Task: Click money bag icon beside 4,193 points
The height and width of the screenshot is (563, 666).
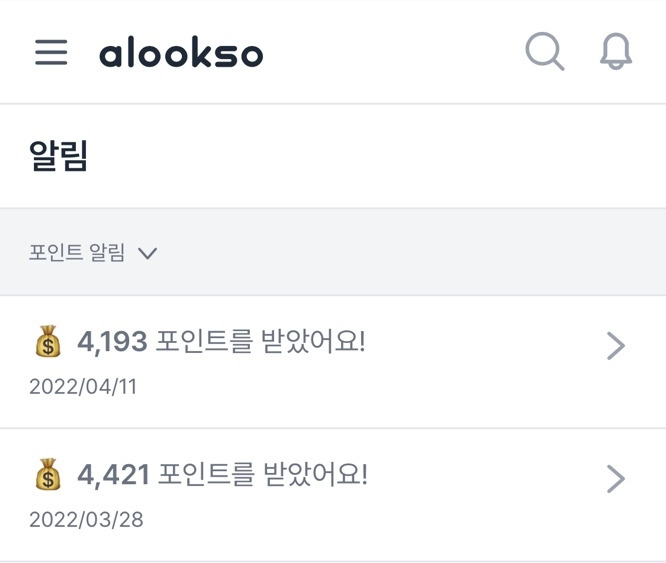Action: pos(48,343)
